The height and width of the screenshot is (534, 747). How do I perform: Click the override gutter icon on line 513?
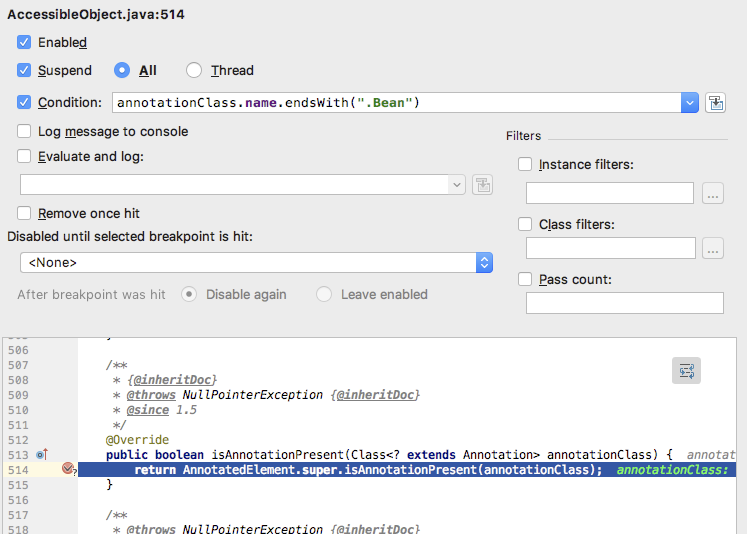(x=42, y=454)
